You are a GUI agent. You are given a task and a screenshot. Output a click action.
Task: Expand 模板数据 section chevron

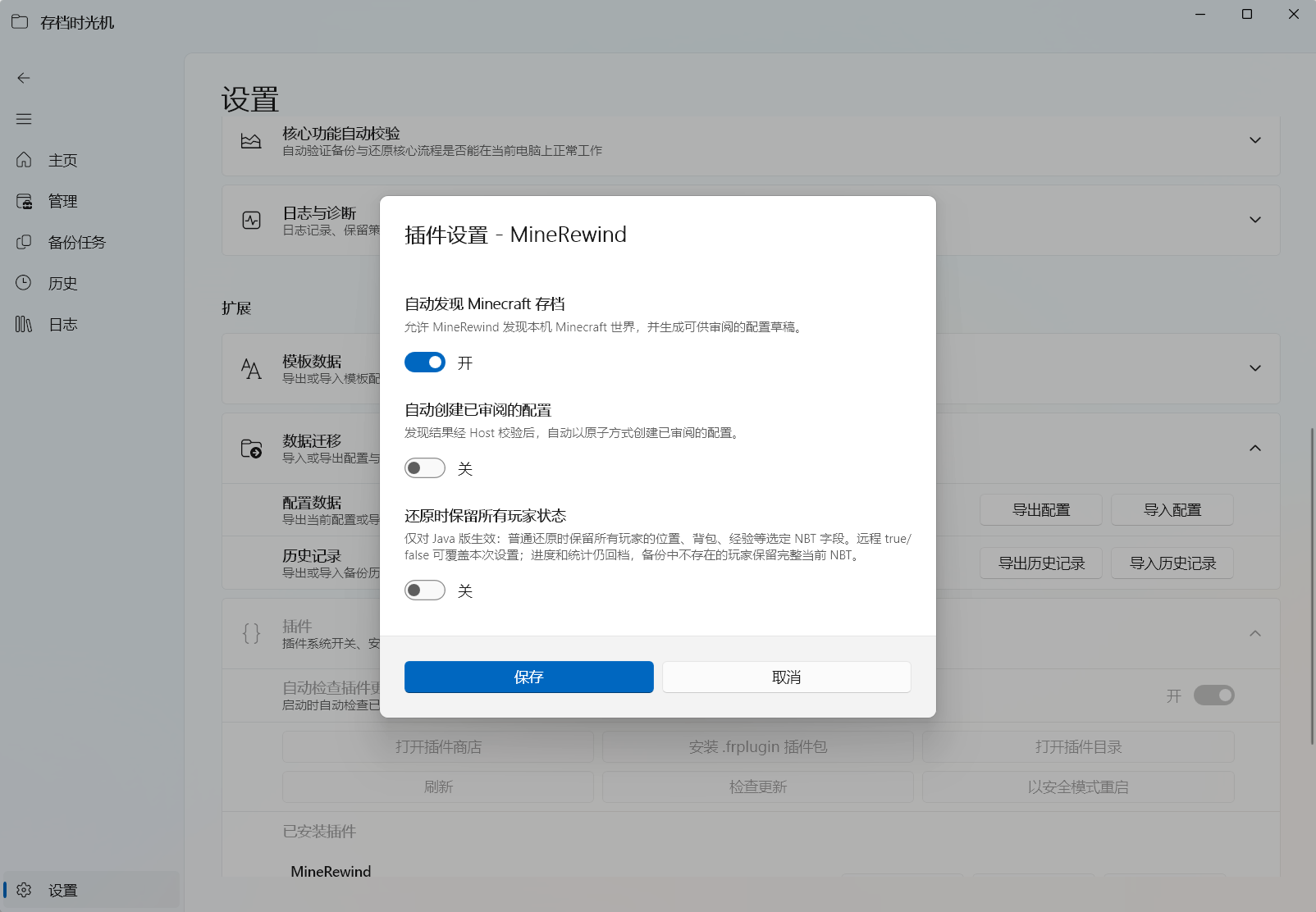coord(1255,368)
